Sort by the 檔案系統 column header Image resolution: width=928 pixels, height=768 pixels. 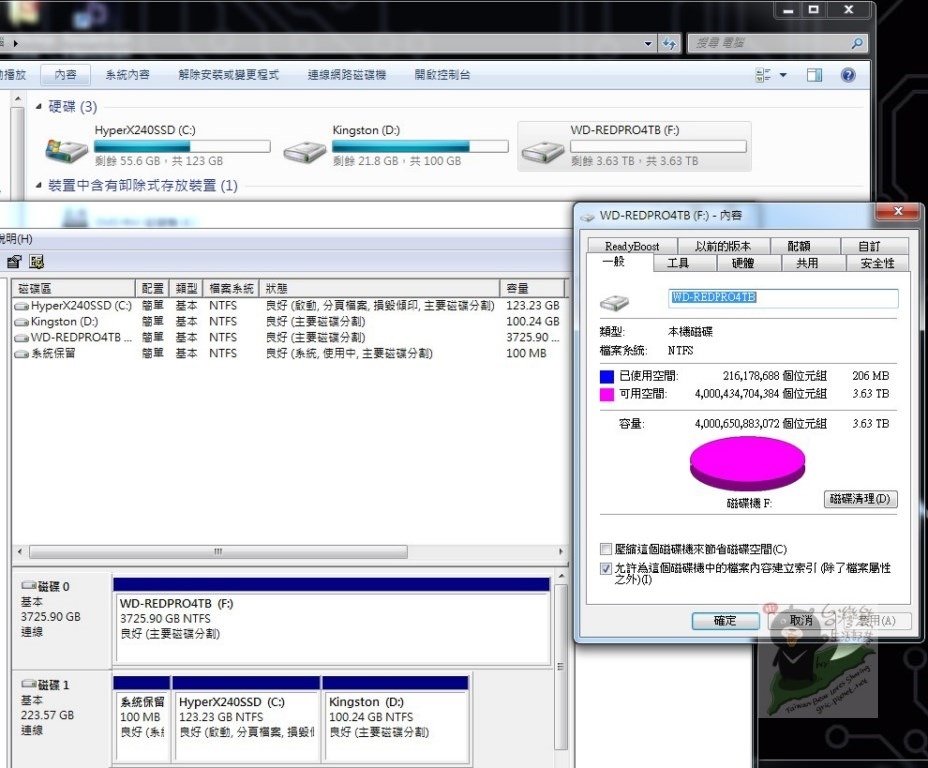point(231,289)
